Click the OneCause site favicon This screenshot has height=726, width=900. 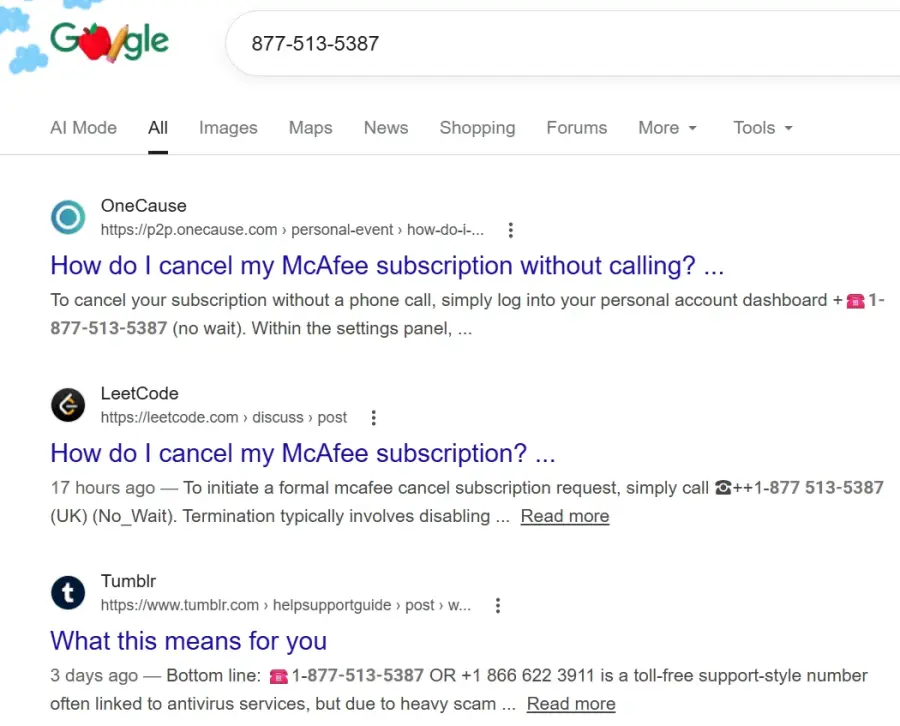click(x=68, y=218)
